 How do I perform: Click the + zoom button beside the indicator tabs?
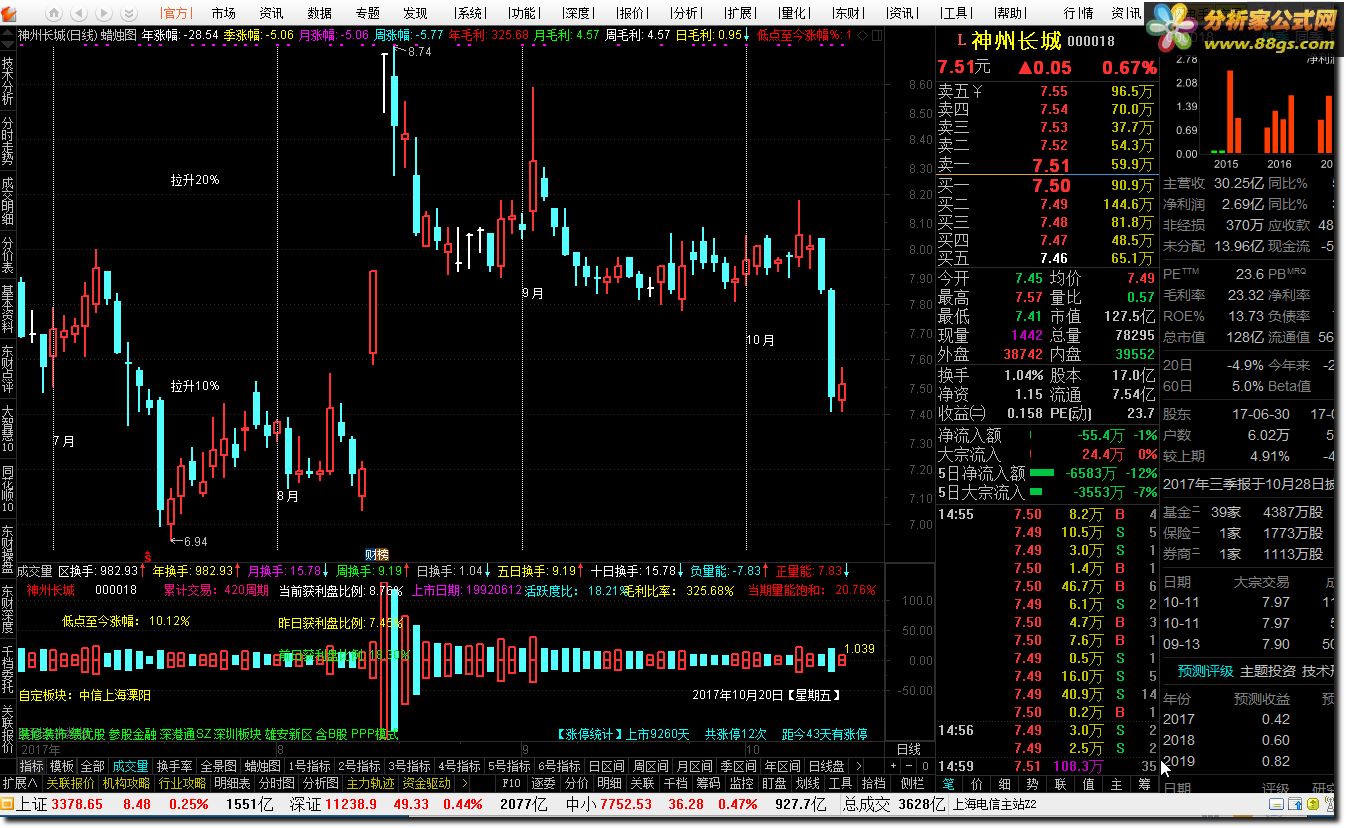(x=894, y=766)
